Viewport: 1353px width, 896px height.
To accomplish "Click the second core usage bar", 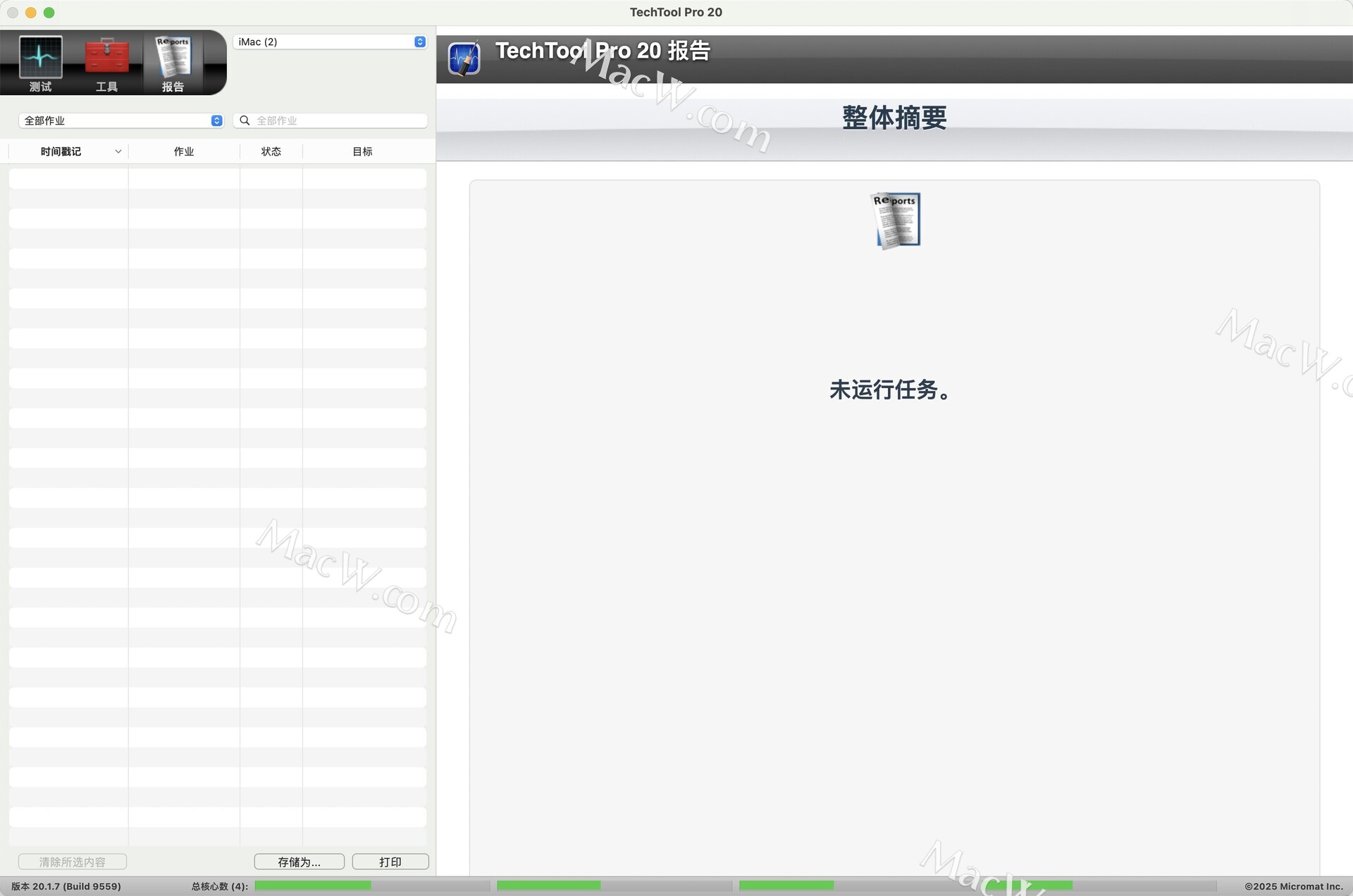I will pos(614,885).
